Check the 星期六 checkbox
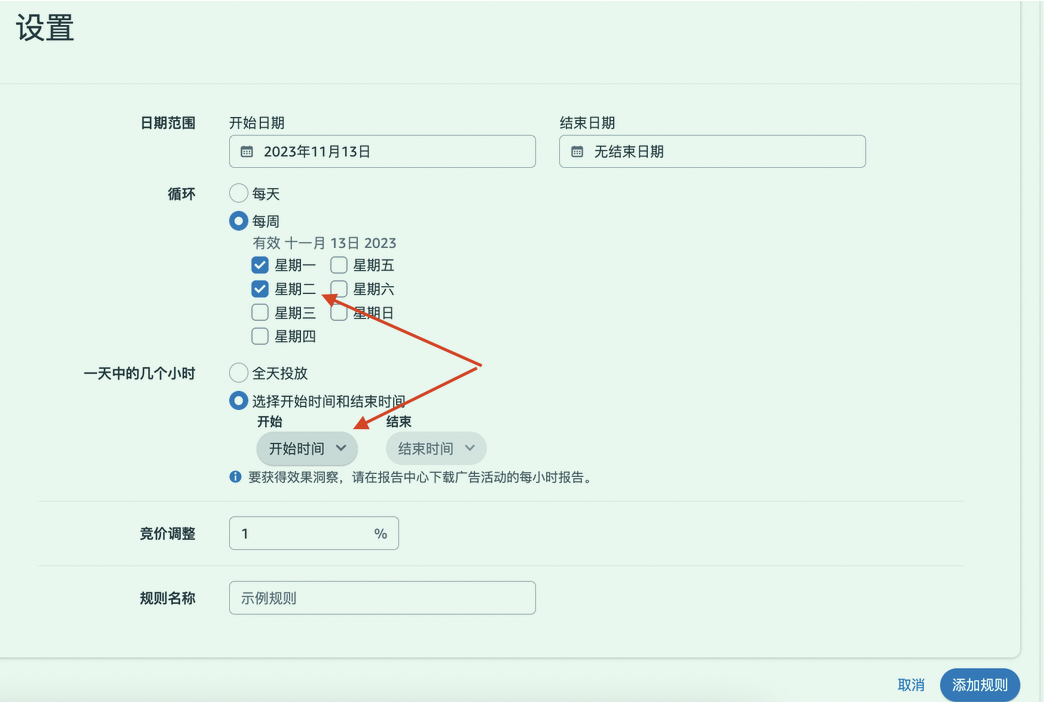Image resolution: width=1044 pixels, height=702 pixels. pyautogui.click(x=338, y=289)
